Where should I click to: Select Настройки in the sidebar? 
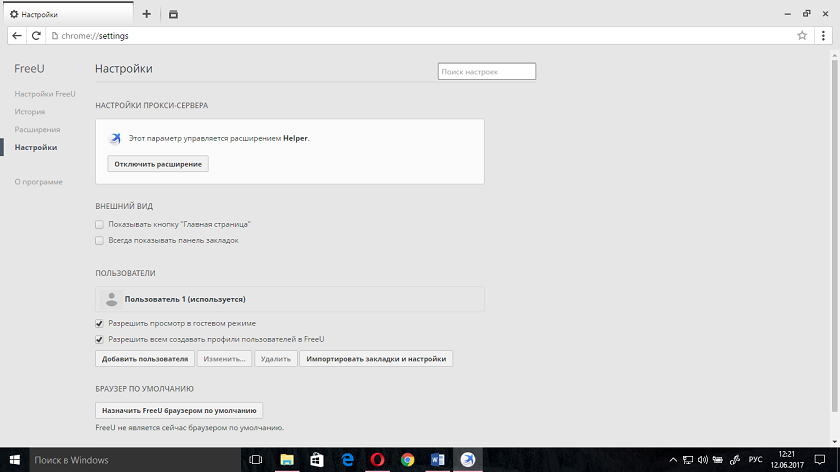[35, 147]
